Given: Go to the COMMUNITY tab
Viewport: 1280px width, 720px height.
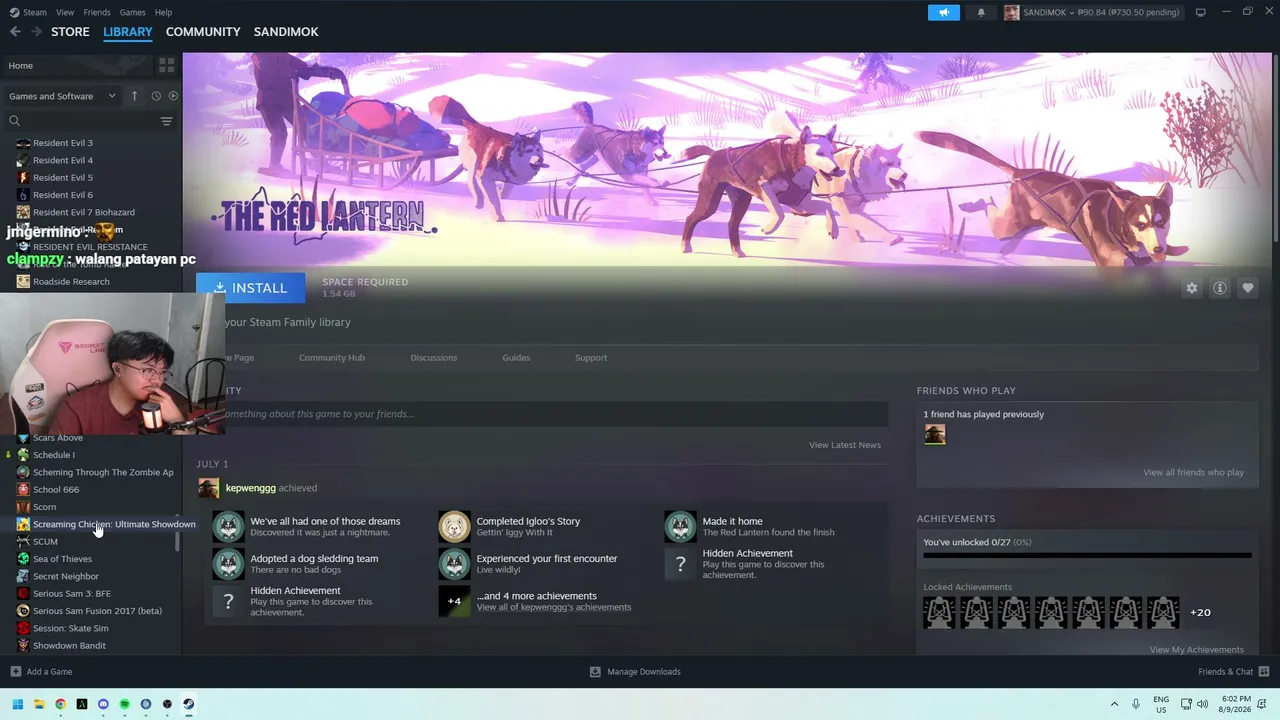Looking at the screenshot, I should tap(203, 32).
